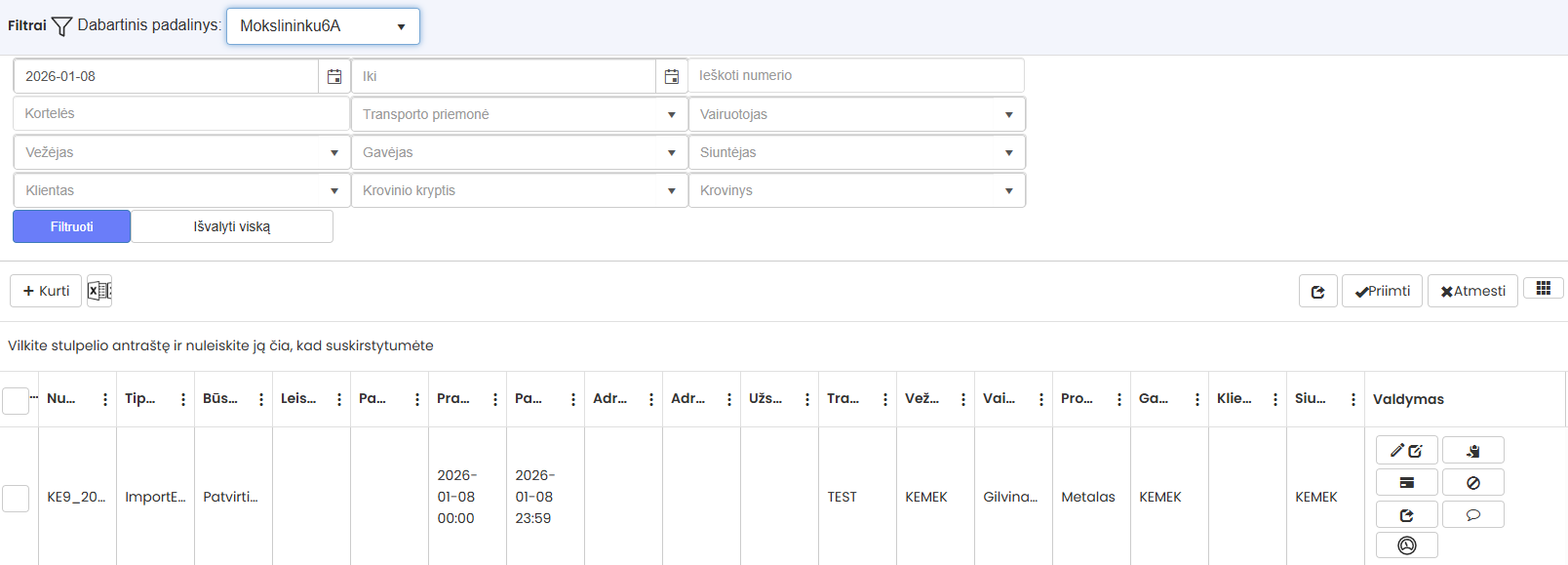Screen dimensions: 1568x565
Task: Click the Išvalyti viską button
Action: tap(232, 226)
